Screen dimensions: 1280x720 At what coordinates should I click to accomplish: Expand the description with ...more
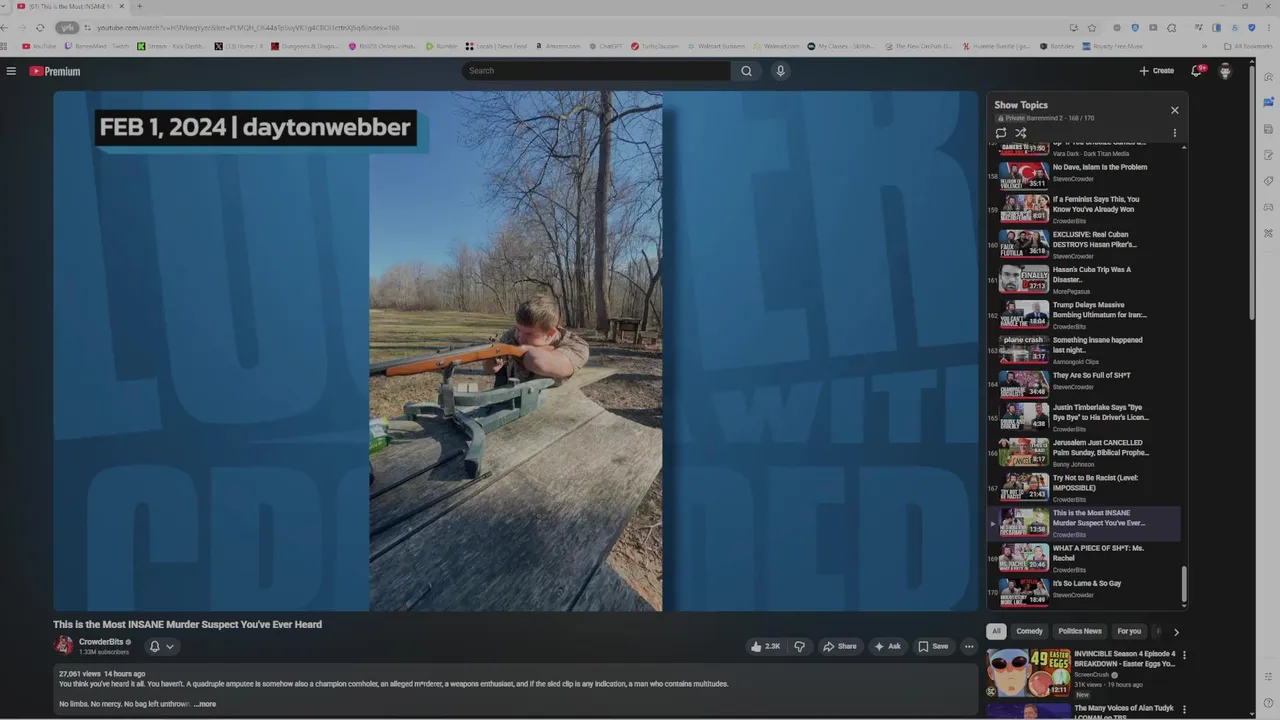(205, 704)
